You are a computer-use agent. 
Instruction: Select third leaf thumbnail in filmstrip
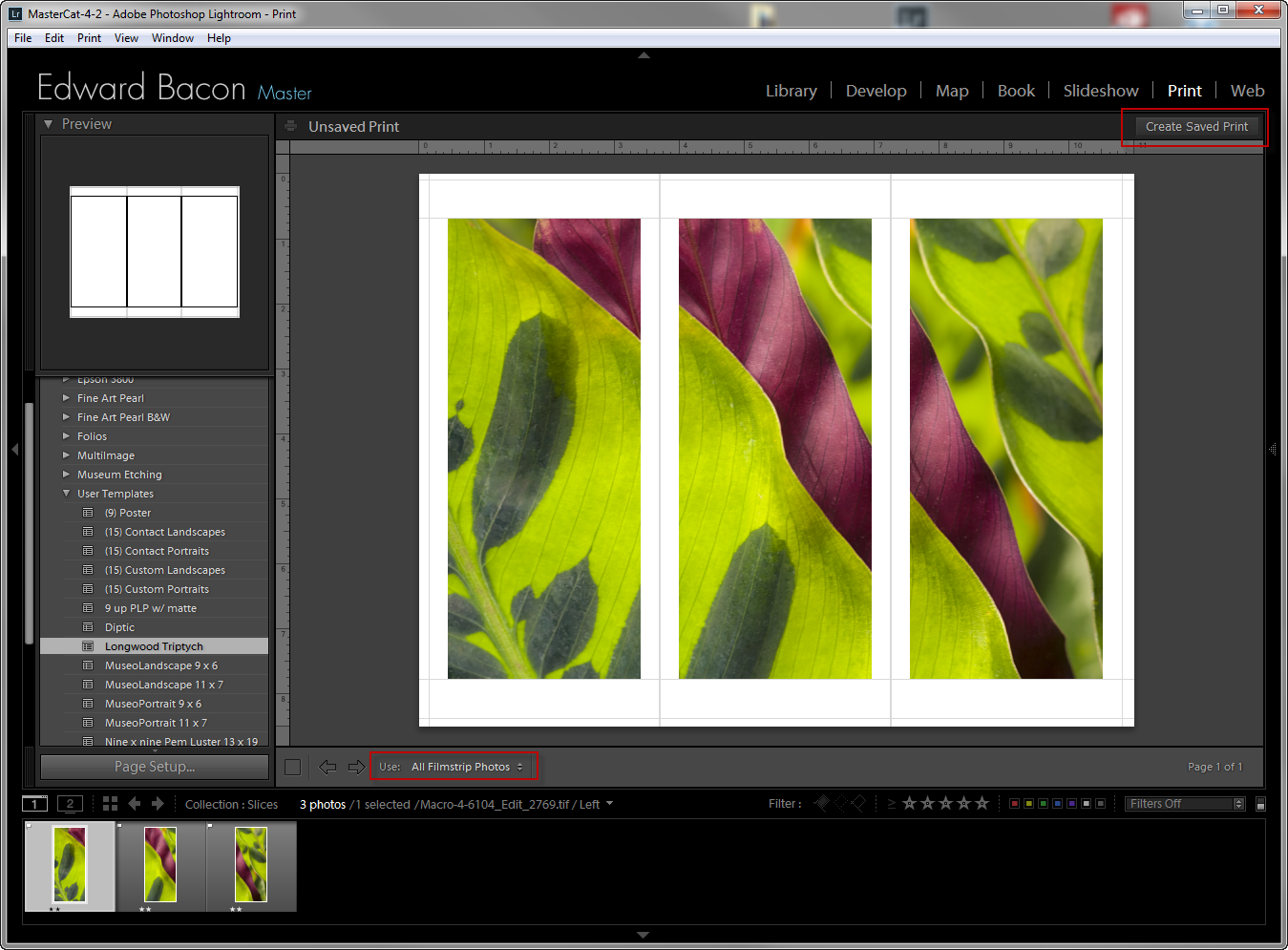coord(251,865)
